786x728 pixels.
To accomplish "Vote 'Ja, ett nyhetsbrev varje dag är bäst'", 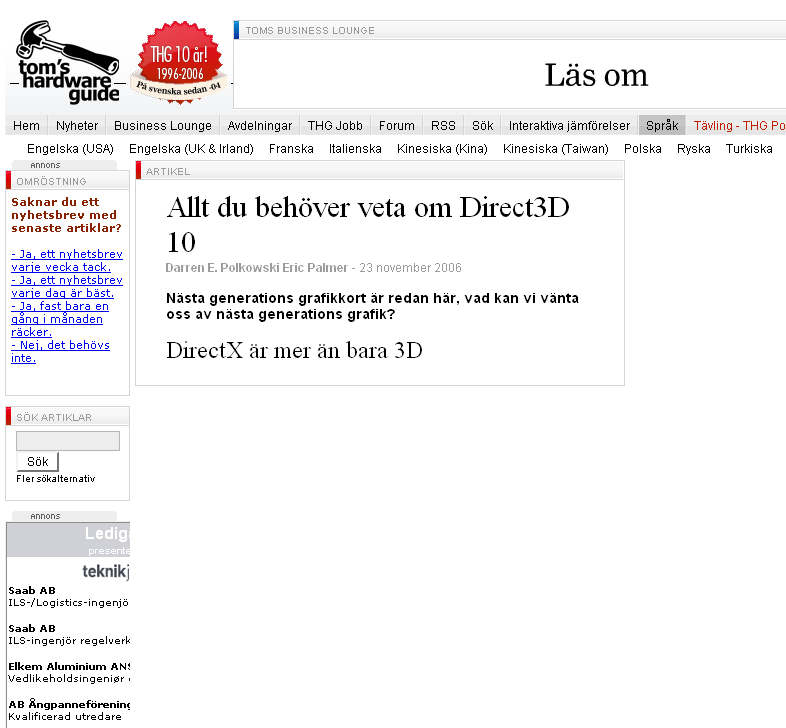I will click(x=67, y=287).
